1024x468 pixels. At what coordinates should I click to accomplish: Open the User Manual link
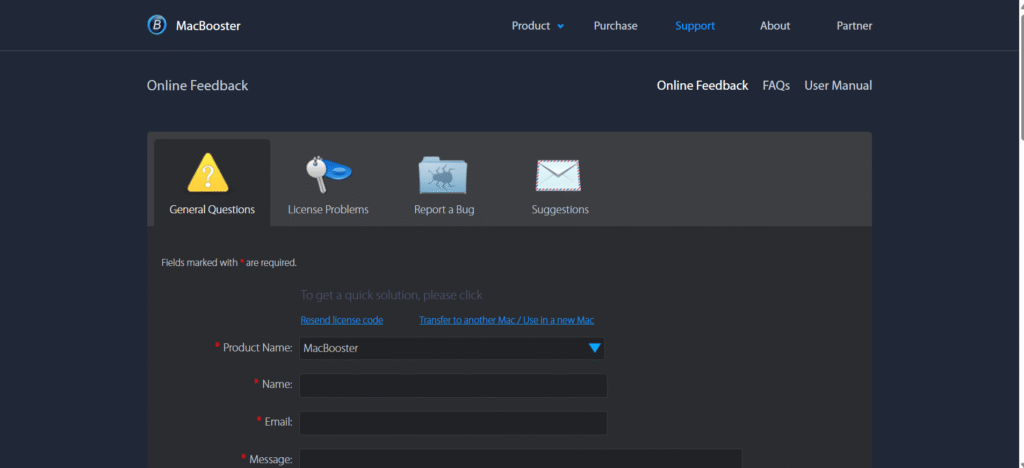pos(838,86)
